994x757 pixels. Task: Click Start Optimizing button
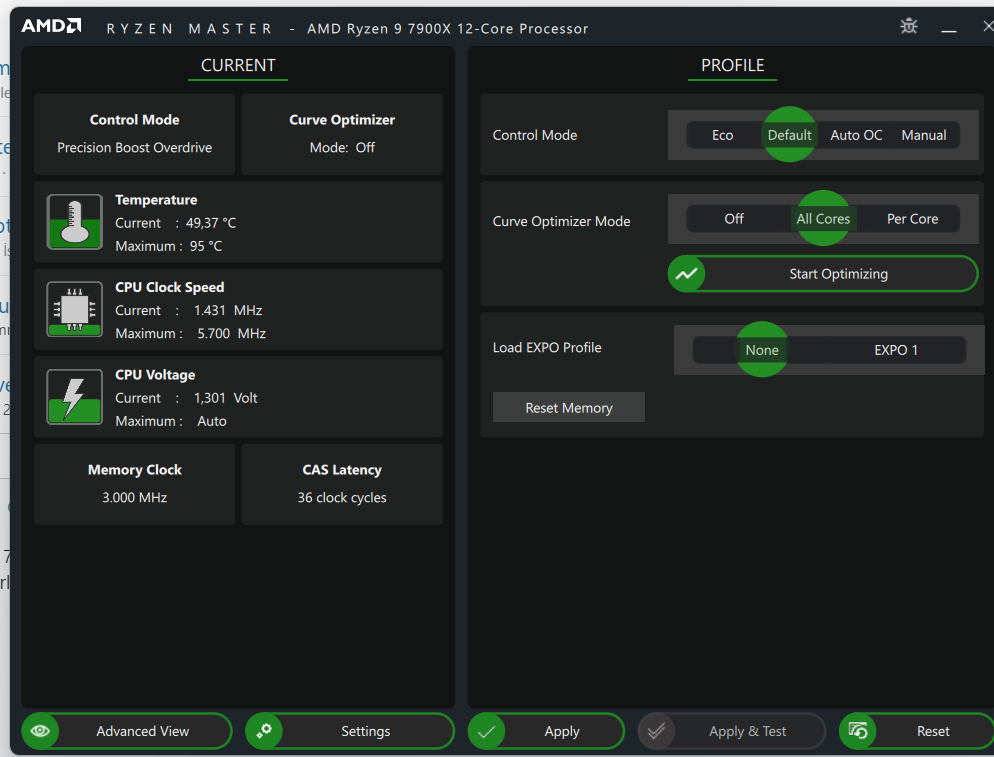click(823, 274)
